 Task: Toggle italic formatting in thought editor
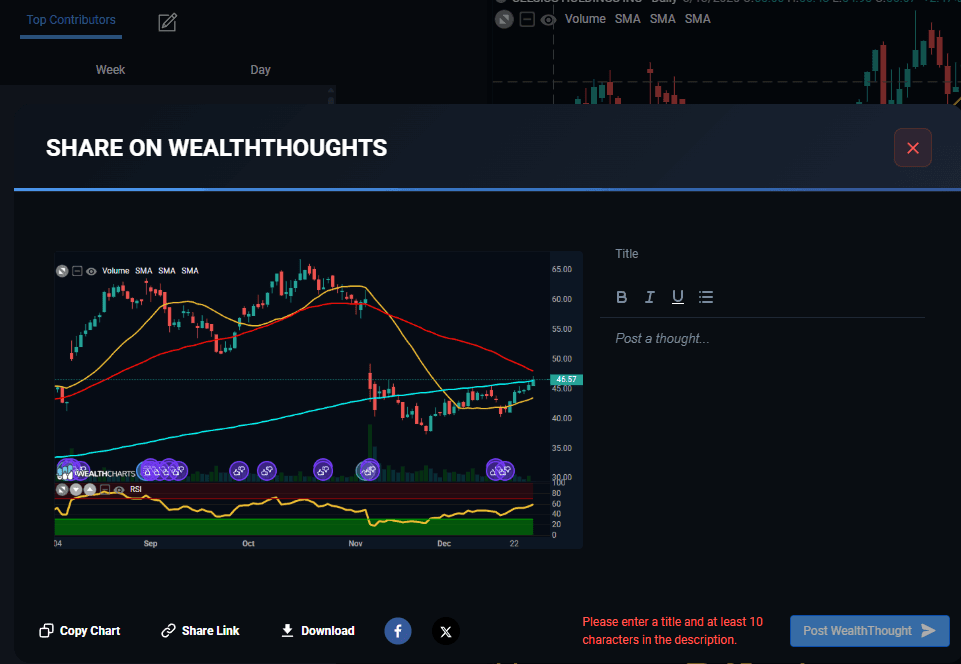[650, 297]
